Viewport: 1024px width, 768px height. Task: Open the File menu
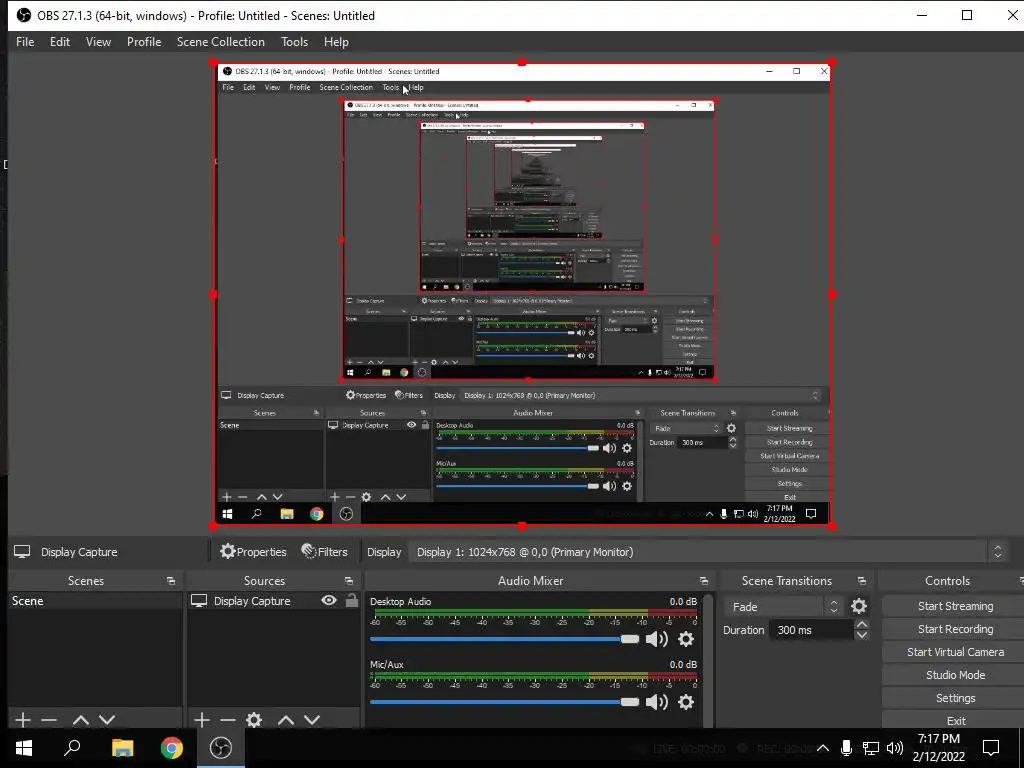[x=25, y=42]
